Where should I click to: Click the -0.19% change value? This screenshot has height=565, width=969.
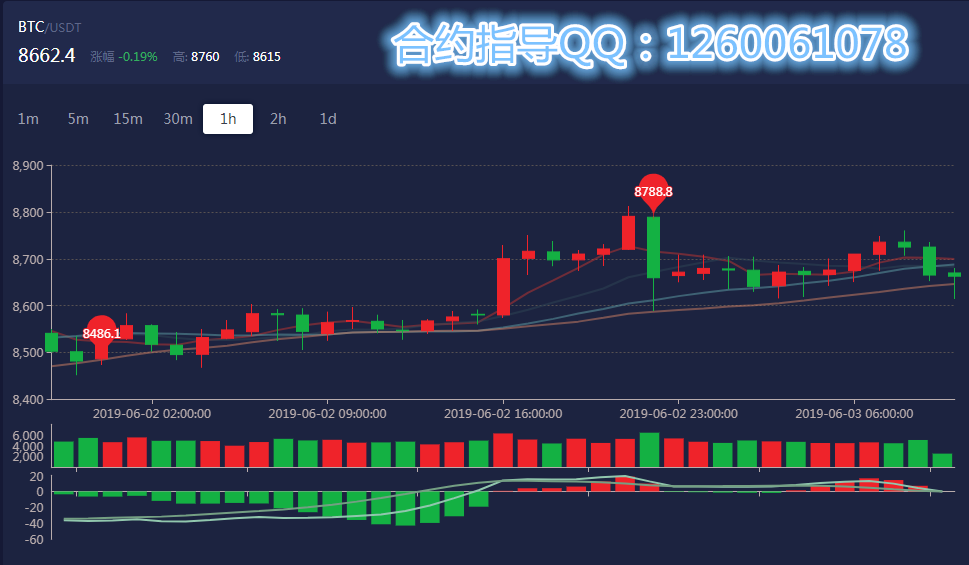pos(138,57)
